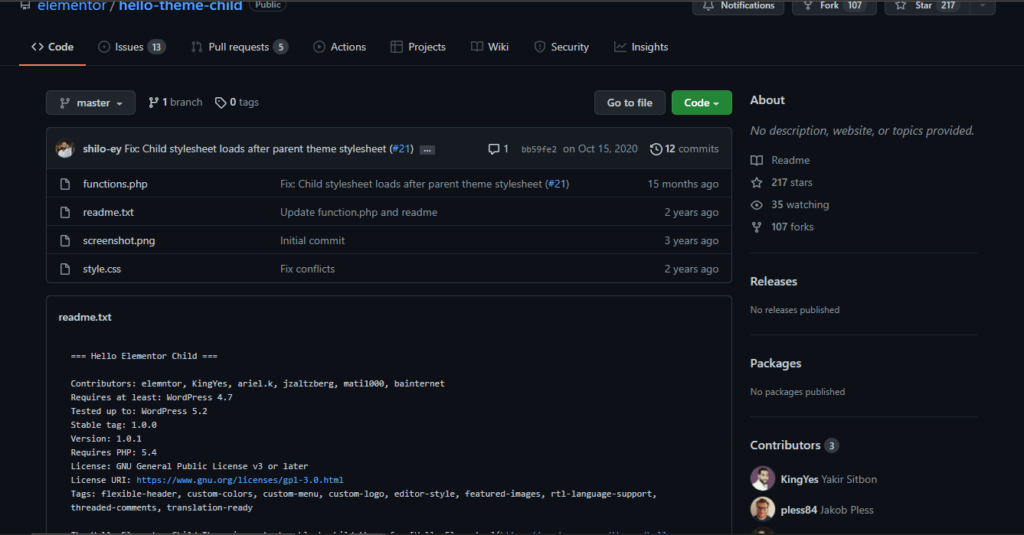This screenshot has height=535, width=1024.
Task: Open 'Update function.php and readme' commit message
Action: (x=359, y=212)
